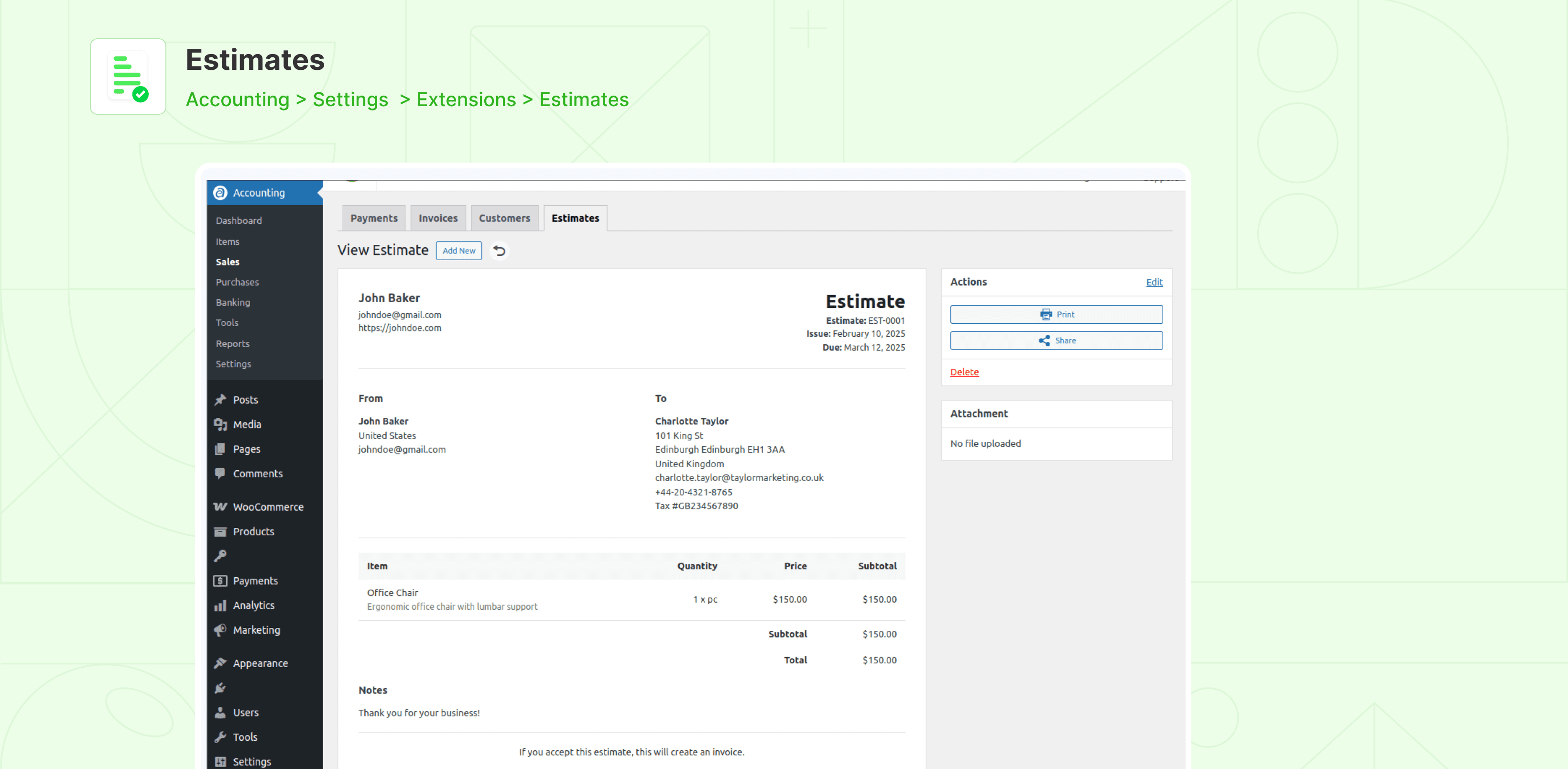Click the Charlotte Taylor recipient name
Viewport: 1568px width, 769px height.
point(691,421)
